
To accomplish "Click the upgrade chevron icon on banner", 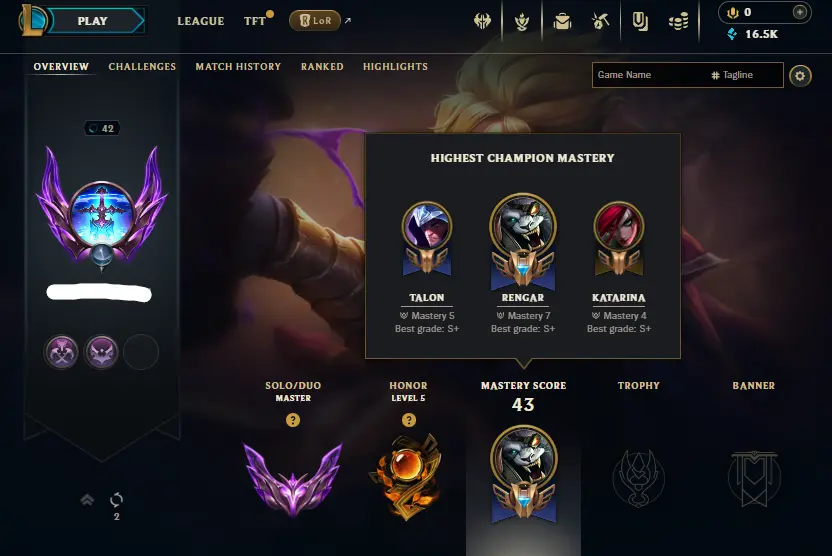I will click(88, 499).
